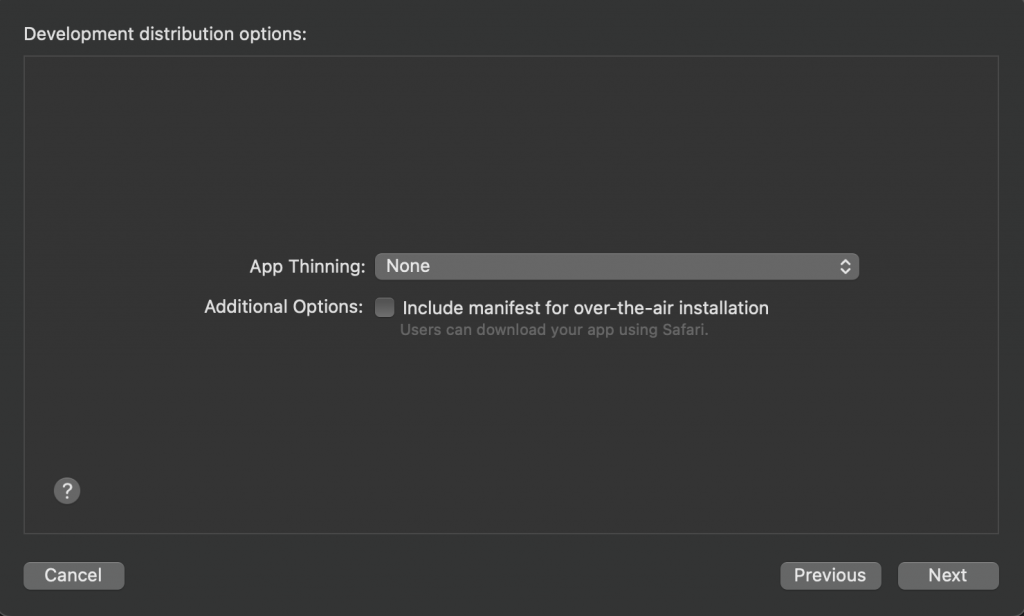Click the word "Safari" in the hint text
Screen dimensions: 1024x616
[682, 330]
